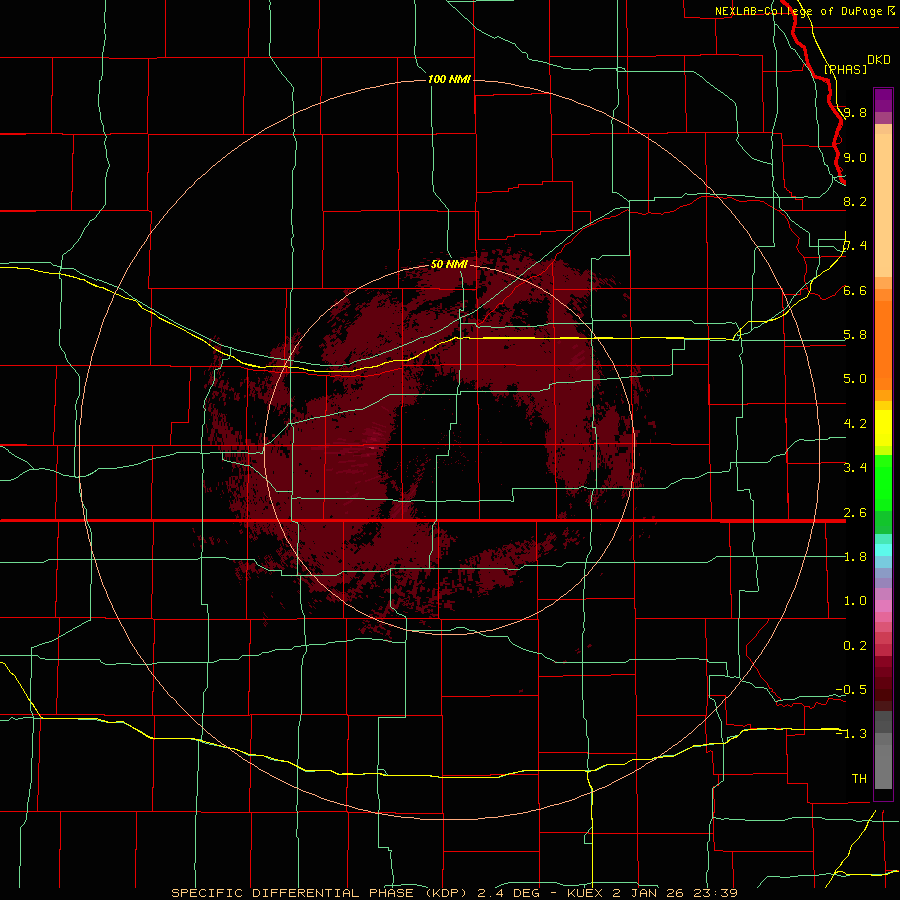
Task: Pick the bright green band of the color bar
Action: tap(883, 483)
